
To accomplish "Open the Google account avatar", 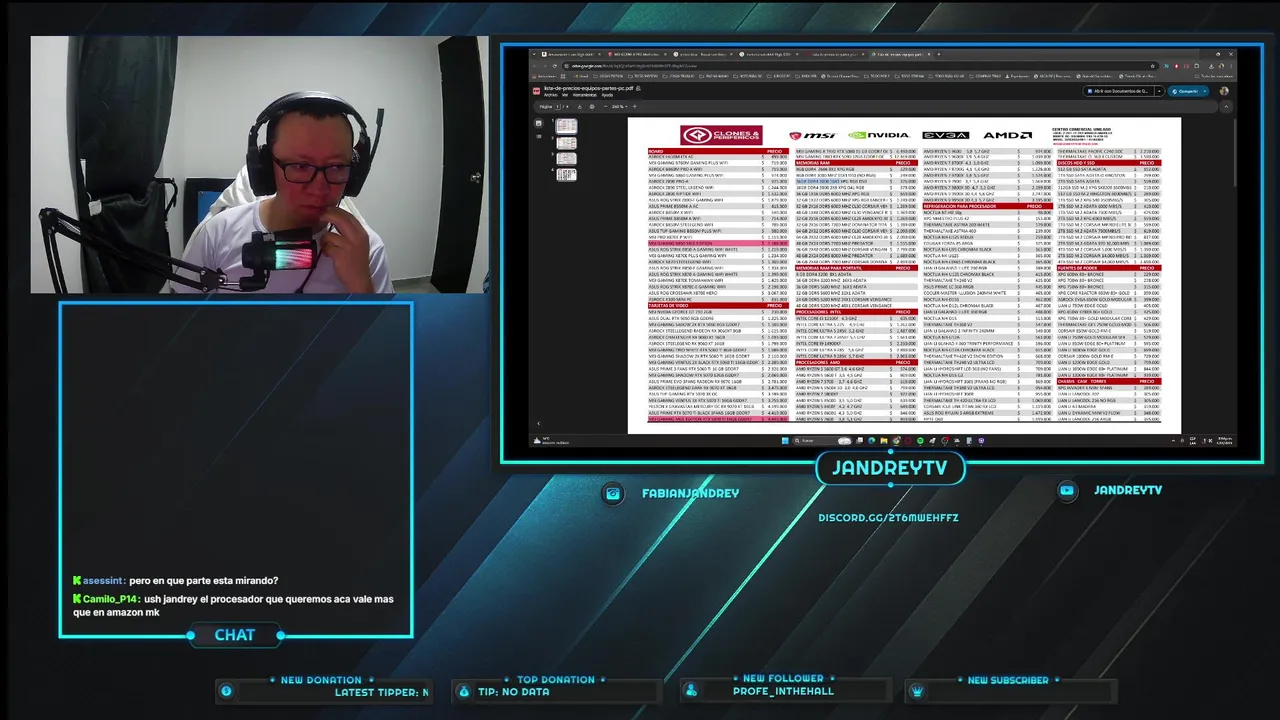I will 1224,91.
